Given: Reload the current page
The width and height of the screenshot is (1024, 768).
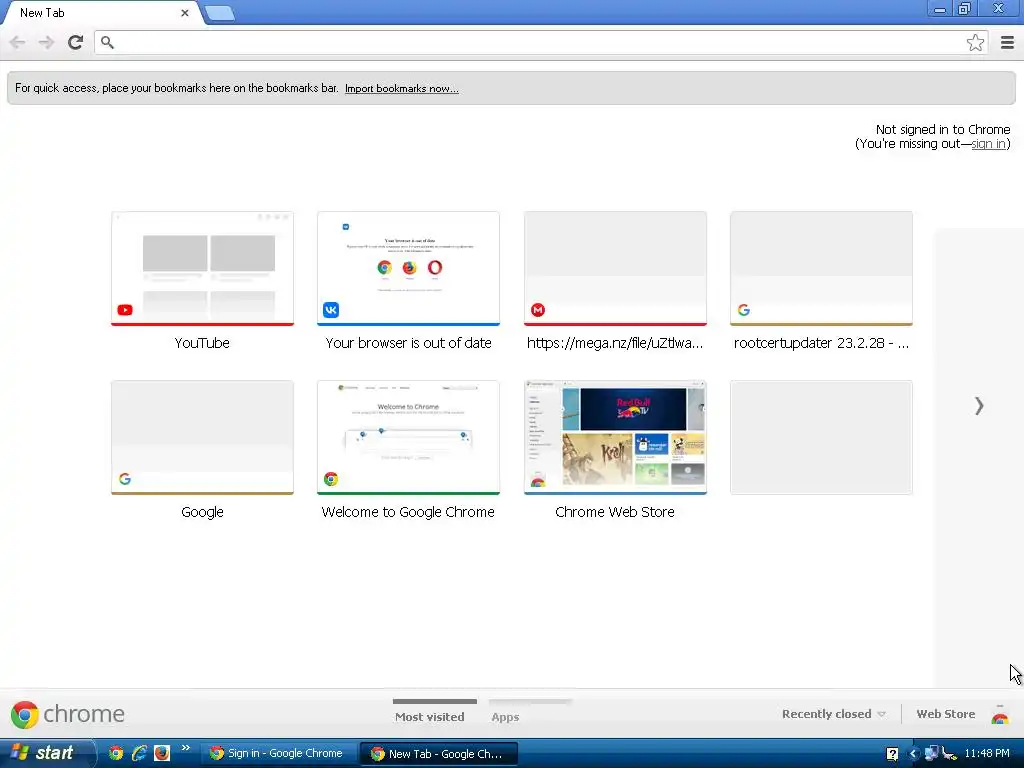Looking at the screenshot, I should tap(76, 42).
